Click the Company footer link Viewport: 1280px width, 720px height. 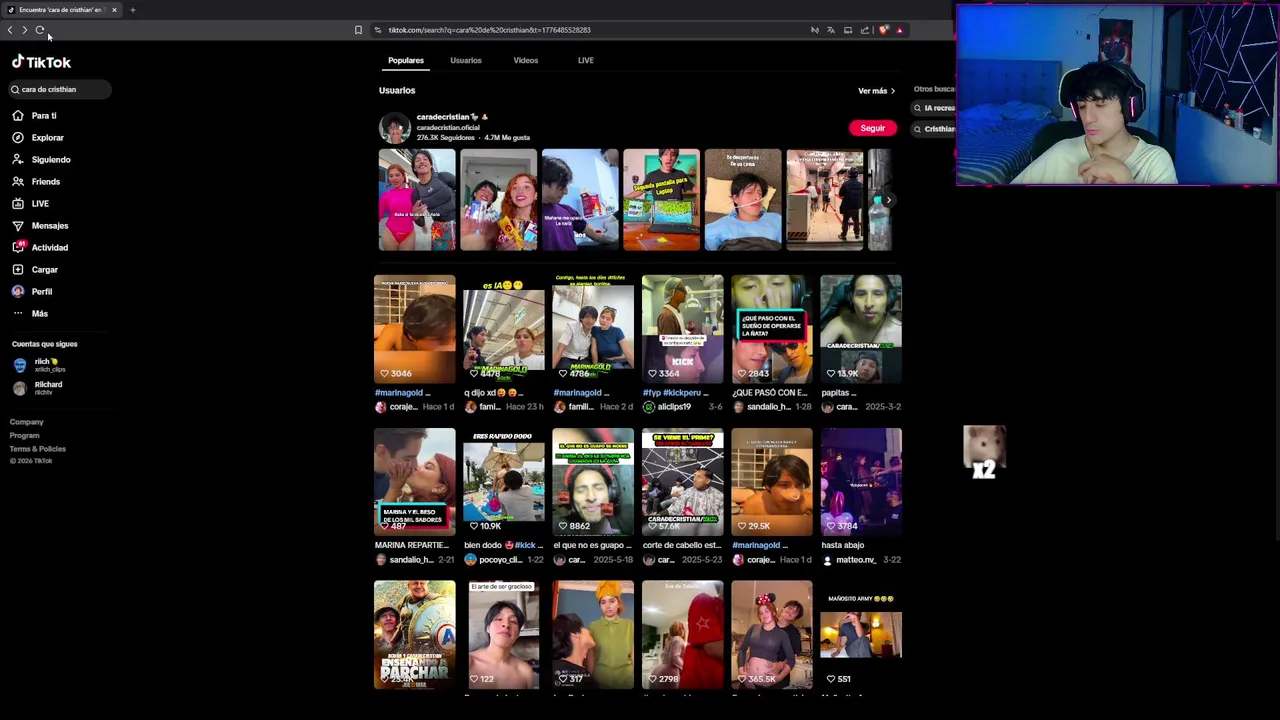[27, 422]
